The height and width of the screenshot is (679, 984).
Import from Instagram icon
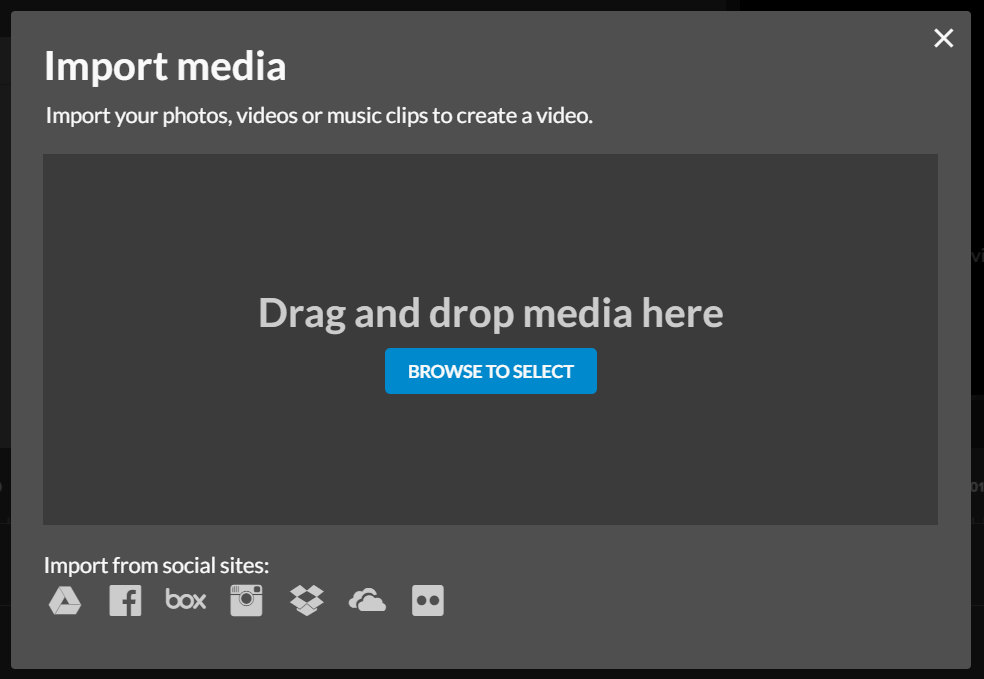pyautogui.click(x=246, y=601)
